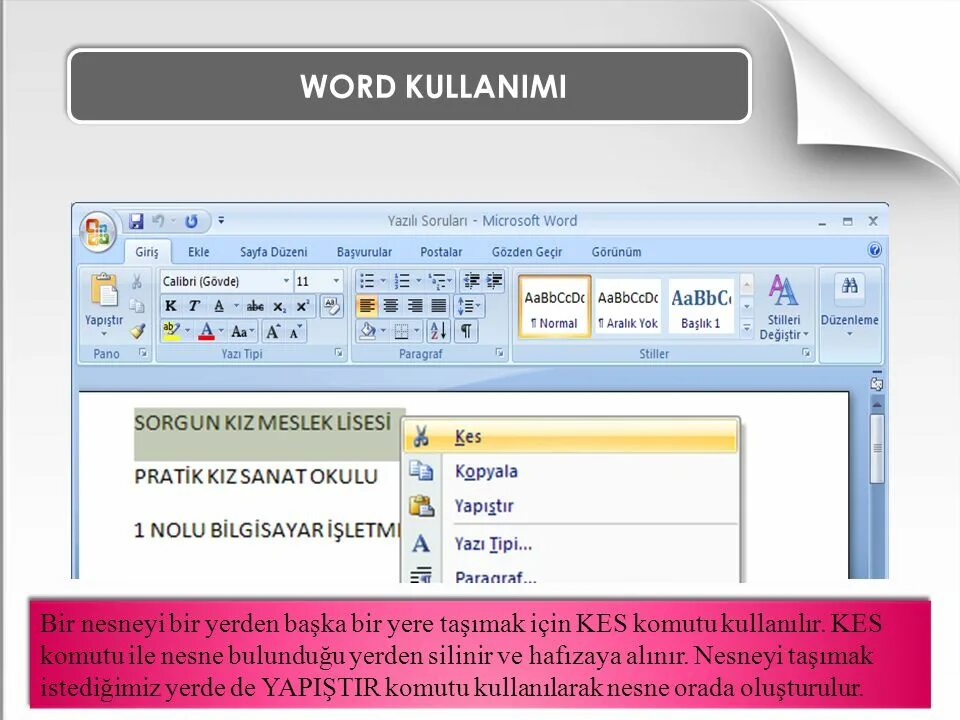Select the Normal style
Screen dimensions: 960x720
coord(555,307)
